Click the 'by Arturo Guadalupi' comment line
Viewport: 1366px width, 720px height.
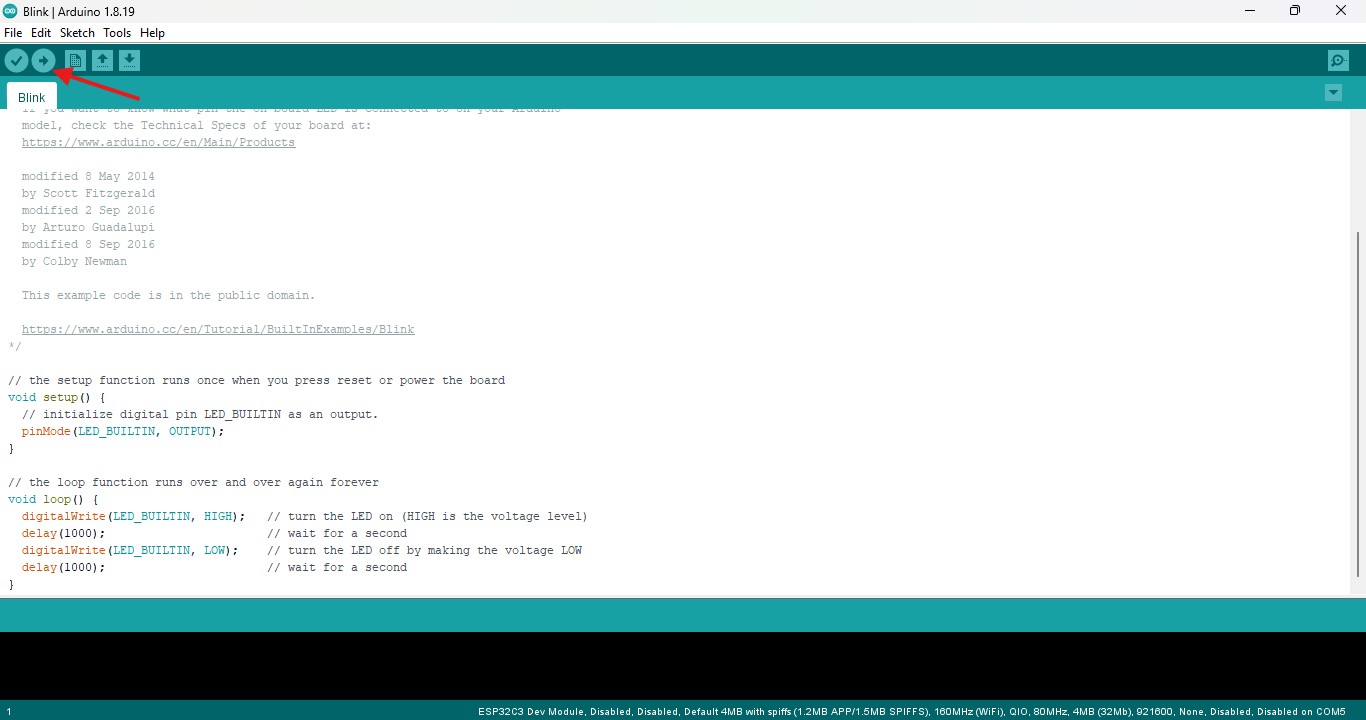(88, 227)
